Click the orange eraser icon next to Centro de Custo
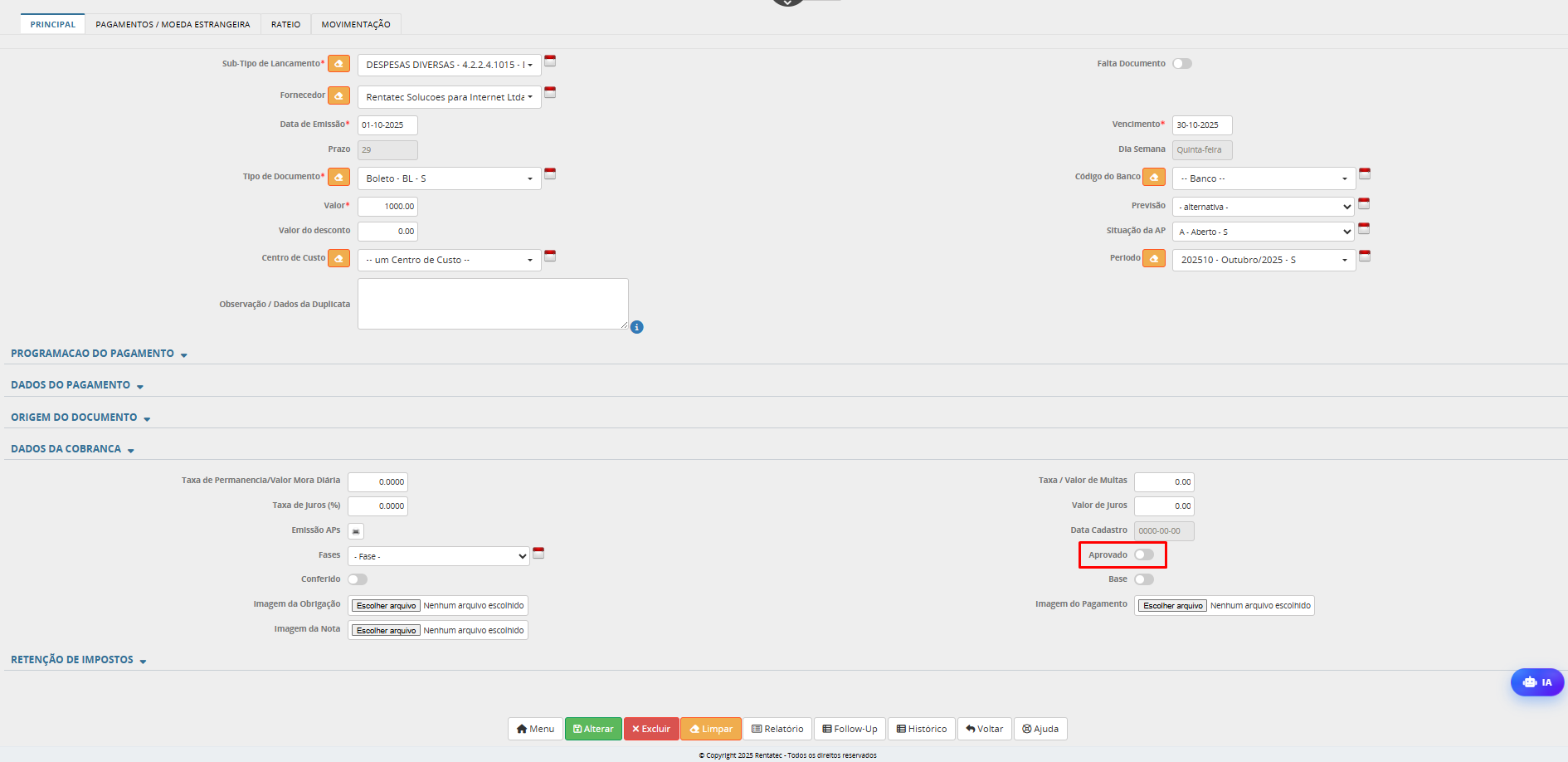The image size is (1568, 762). [x=338, y=259]
